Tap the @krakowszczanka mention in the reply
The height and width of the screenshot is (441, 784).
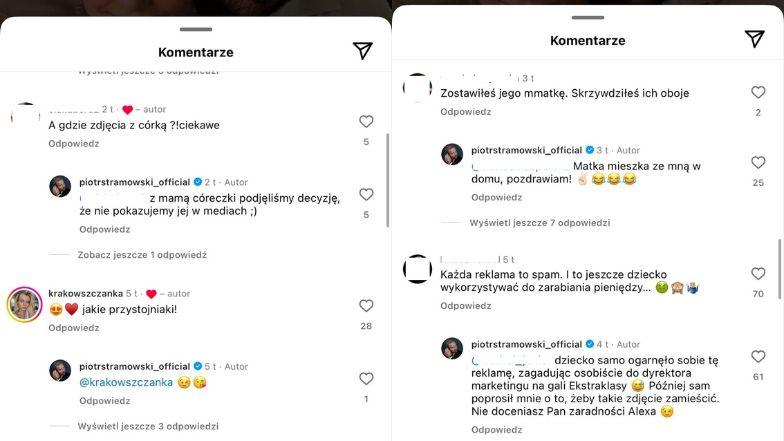tap(111, 382)
